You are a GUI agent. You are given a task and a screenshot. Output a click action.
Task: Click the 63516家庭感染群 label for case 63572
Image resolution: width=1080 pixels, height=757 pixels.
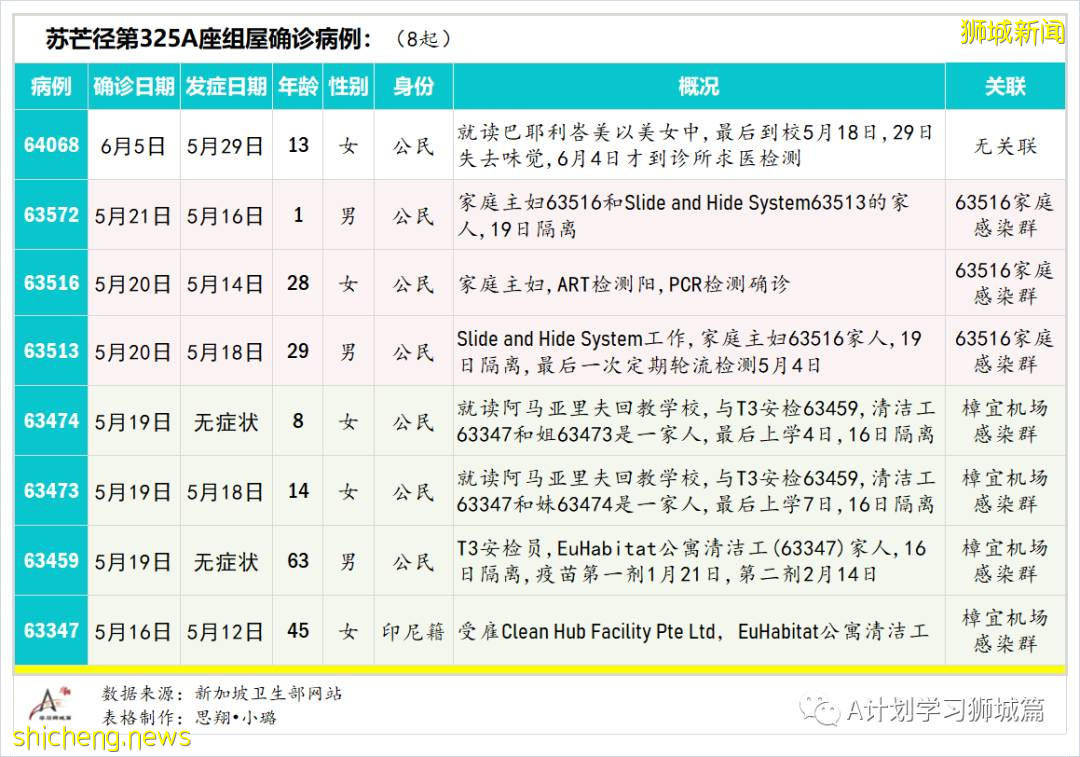tap(1006, 214)
